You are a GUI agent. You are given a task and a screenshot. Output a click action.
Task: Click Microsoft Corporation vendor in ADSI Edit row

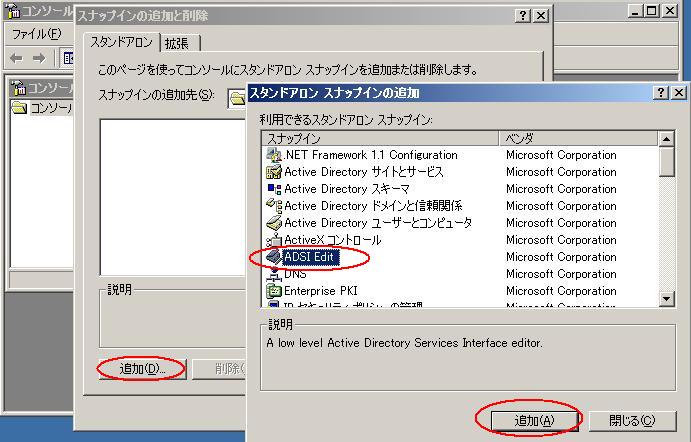[561, 257]
